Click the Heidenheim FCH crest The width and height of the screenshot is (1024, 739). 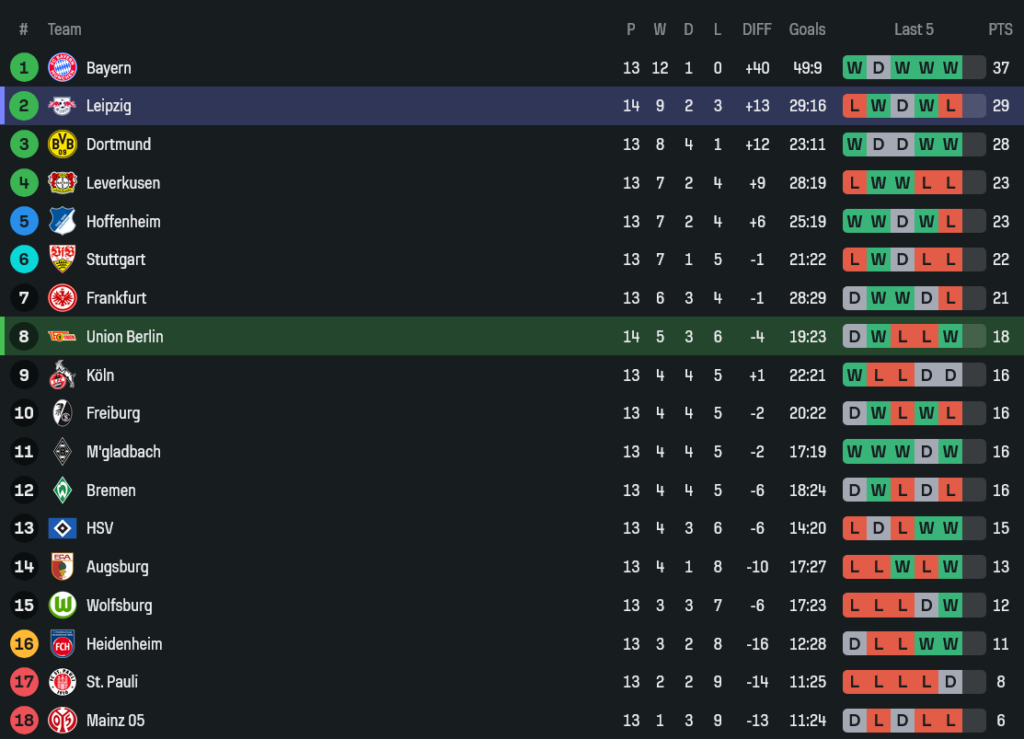click(62, 644)
